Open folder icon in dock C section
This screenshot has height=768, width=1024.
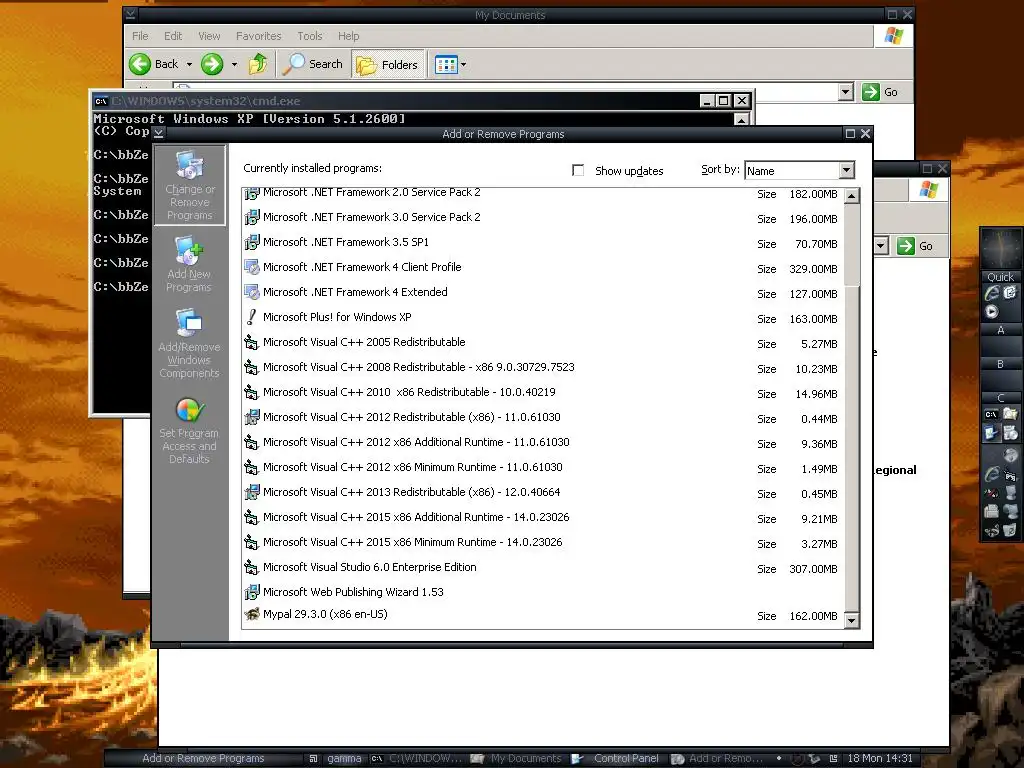pyautogui.click(x=1010, y=413)
